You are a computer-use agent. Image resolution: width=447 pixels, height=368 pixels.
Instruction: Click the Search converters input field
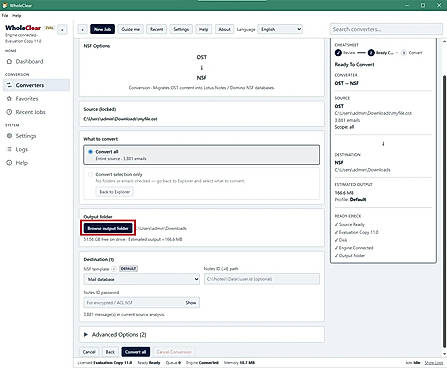pos(386,29)
